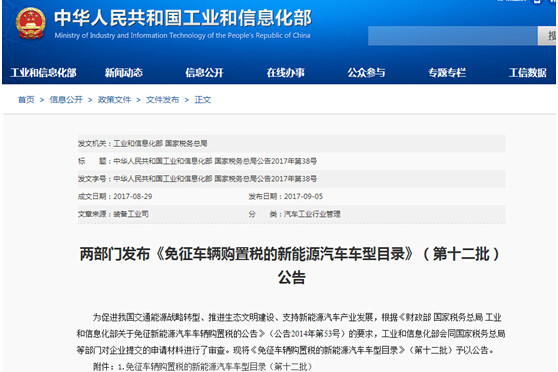
Task: Select the 标题 row announcement text
Action: [x=215, y=161]
